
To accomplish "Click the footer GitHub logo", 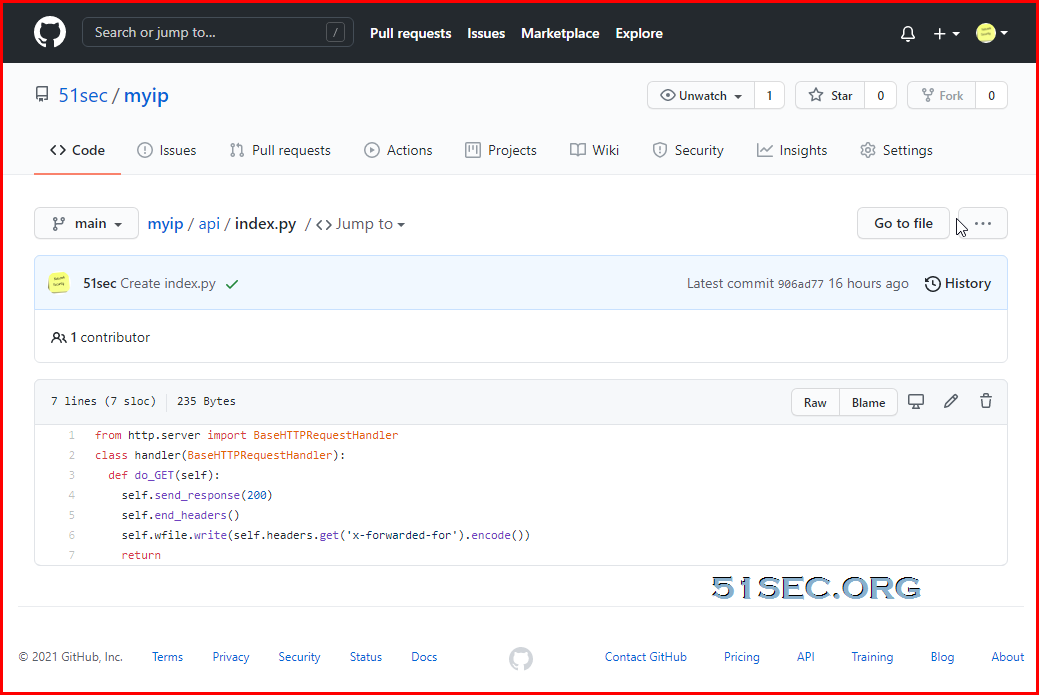I will [x=521, y=659].
